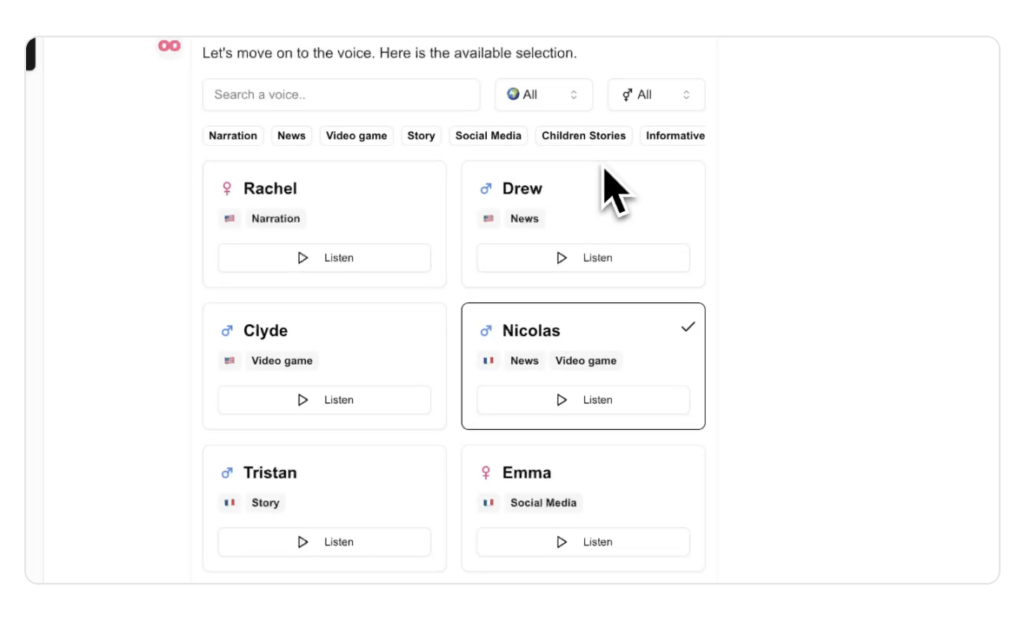Click the US flag on Drew's card
1024x622 pixels.
[488, 219]
